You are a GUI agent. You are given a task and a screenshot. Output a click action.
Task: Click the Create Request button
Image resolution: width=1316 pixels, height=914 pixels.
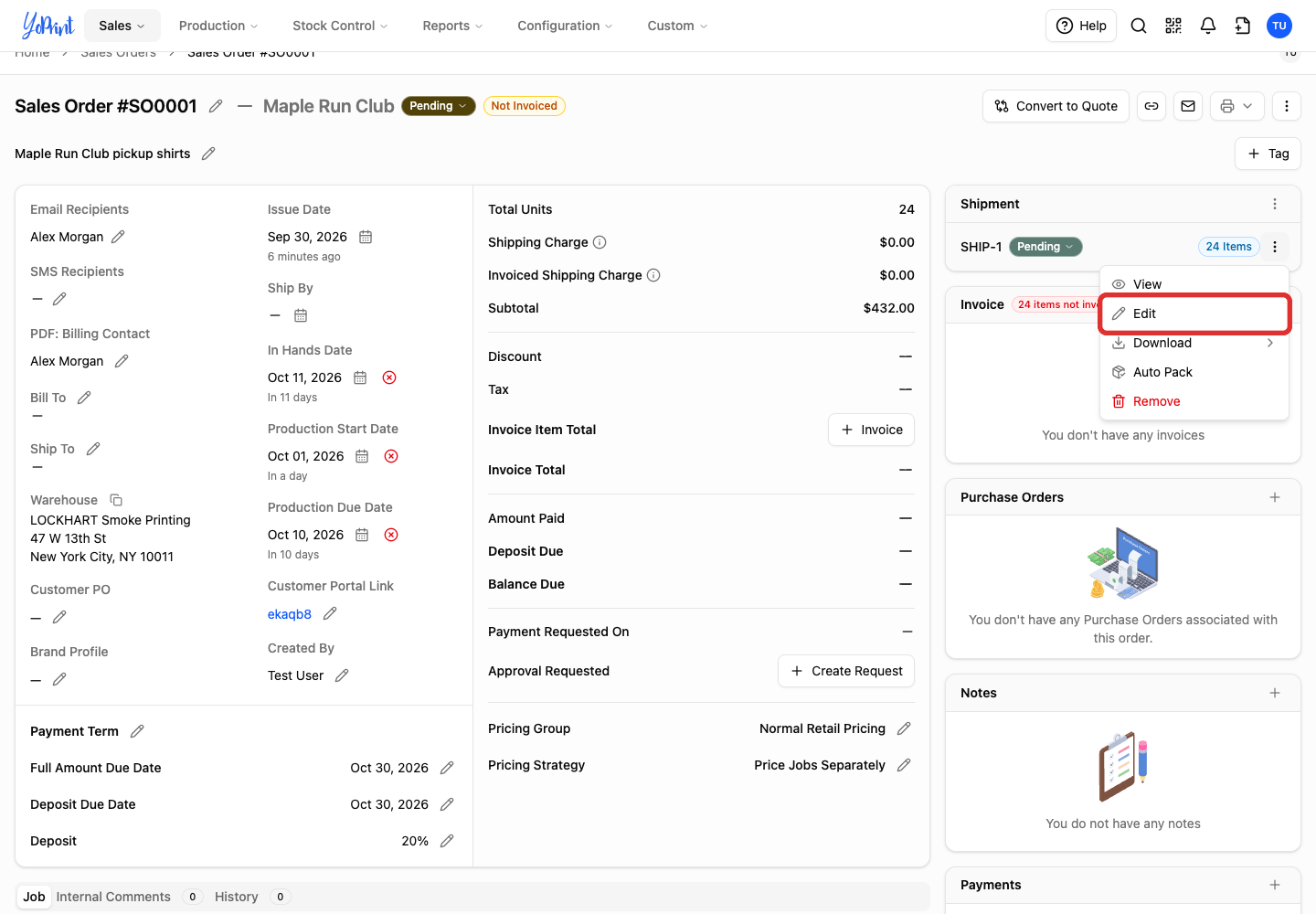click(x=846, y=671)
